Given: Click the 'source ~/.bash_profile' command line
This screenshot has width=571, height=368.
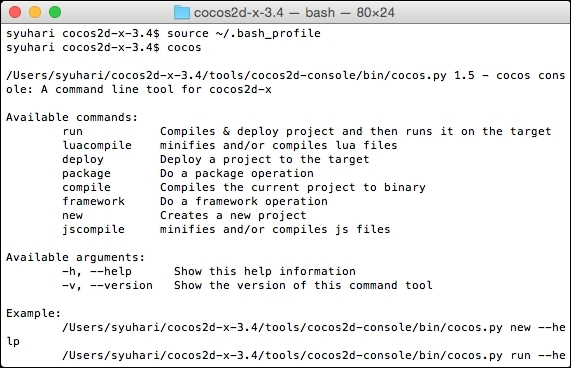Looking at the screenshot, I should pos(244,33).
